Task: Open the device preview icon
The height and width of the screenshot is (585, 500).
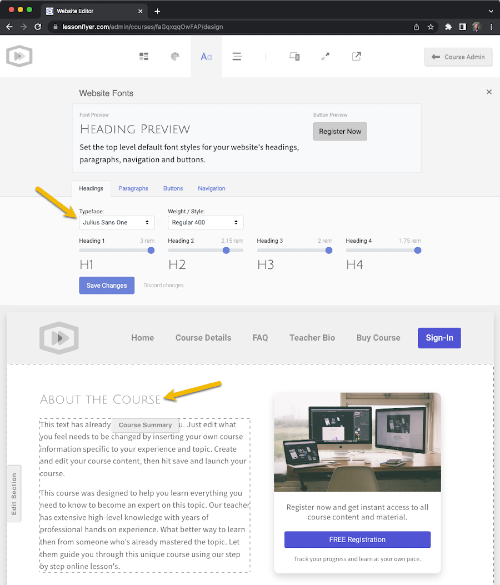Action: (294, 56)
